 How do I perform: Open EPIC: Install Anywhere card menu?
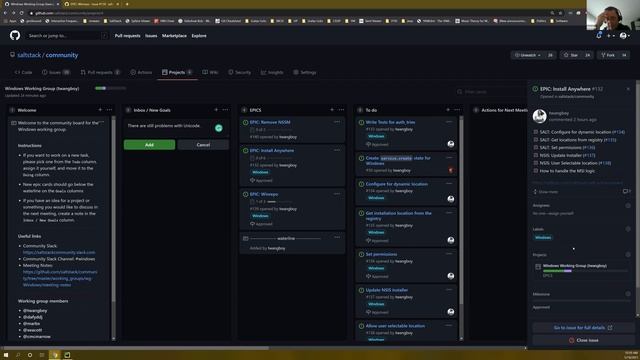pyautogui.click(x=337, y=150)
